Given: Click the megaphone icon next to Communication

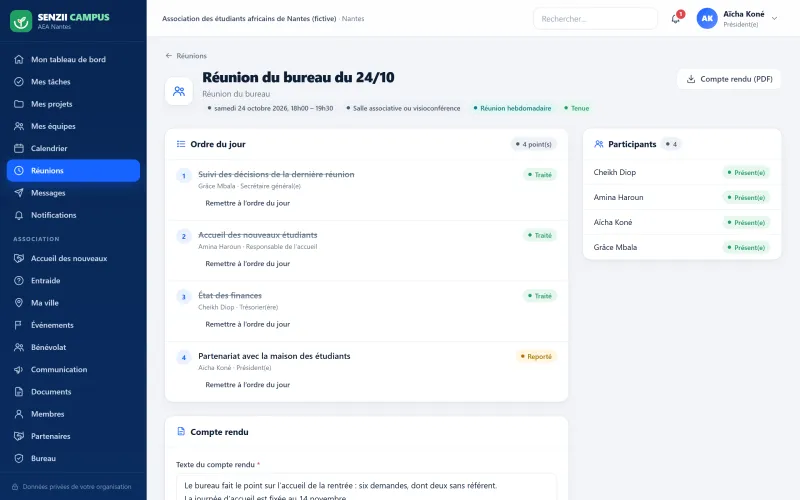Looking at the screenshot, I should 19,369.
